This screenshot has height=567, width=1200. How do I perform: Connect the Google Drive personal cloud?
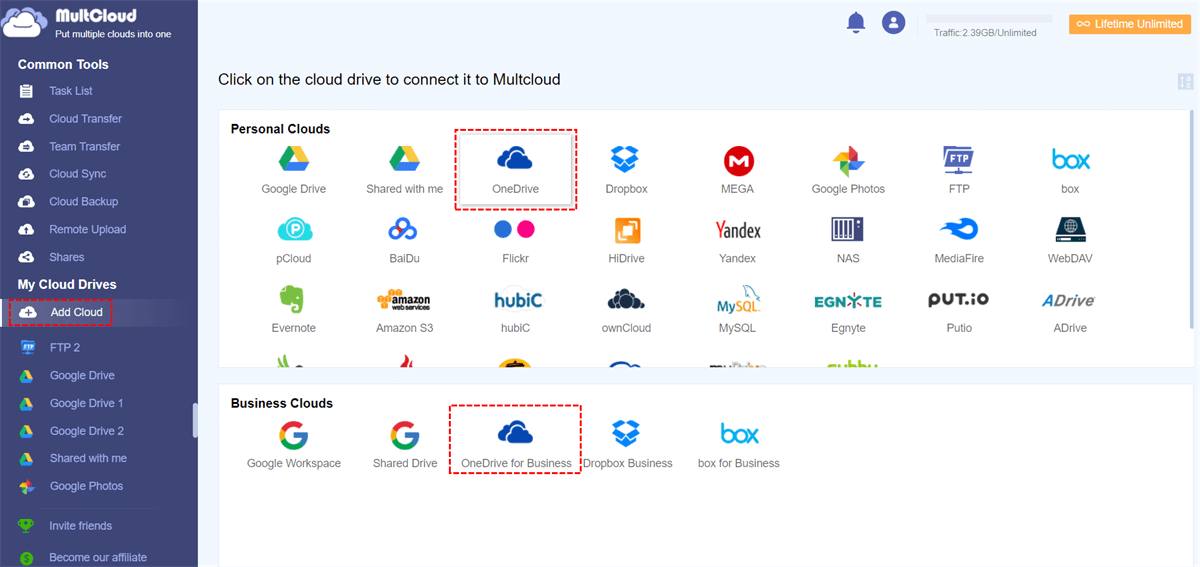[x=294, y=170]
